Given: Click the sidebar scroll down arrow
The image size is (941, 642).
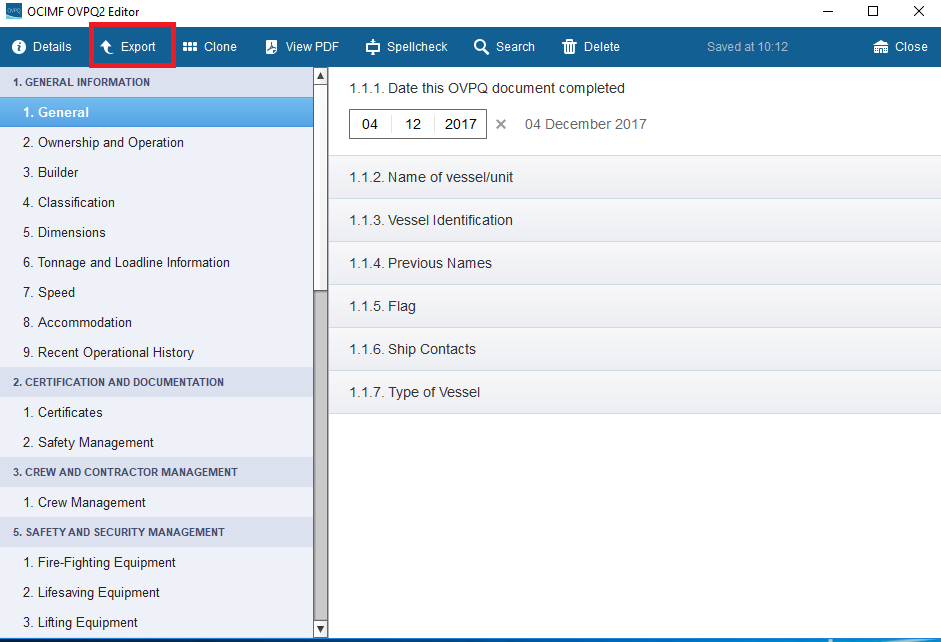Looking at the screenshot, I should pos(320,629).
